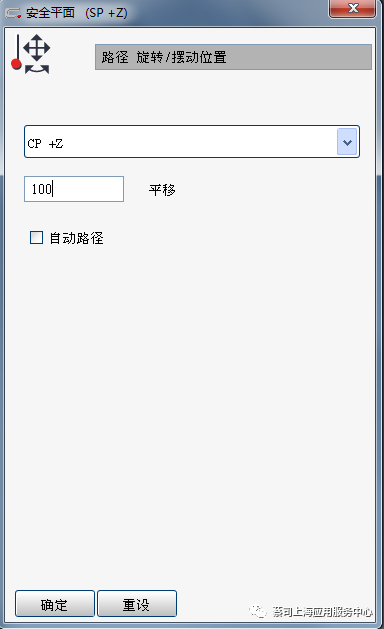This screenshot has height=629, width=384.
Task: Close the 安全平面 (SP +Z) dialog
Action: (352, 8)
